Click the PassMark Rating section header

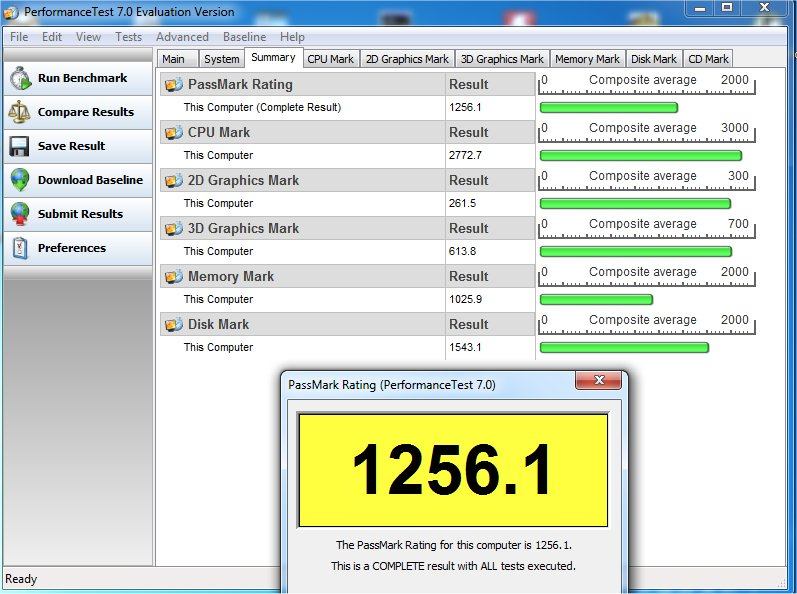click(348, 84)
